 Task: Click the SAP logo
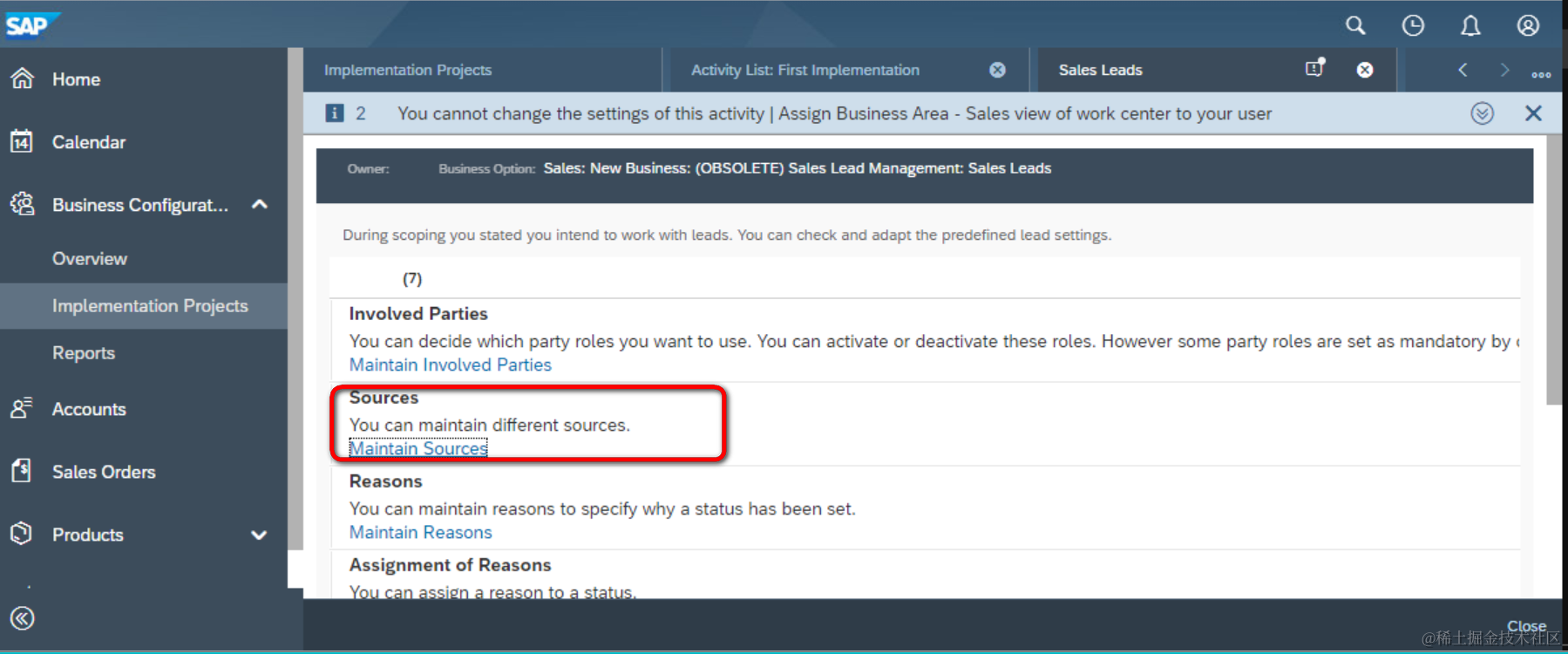(x=31, y=25)
